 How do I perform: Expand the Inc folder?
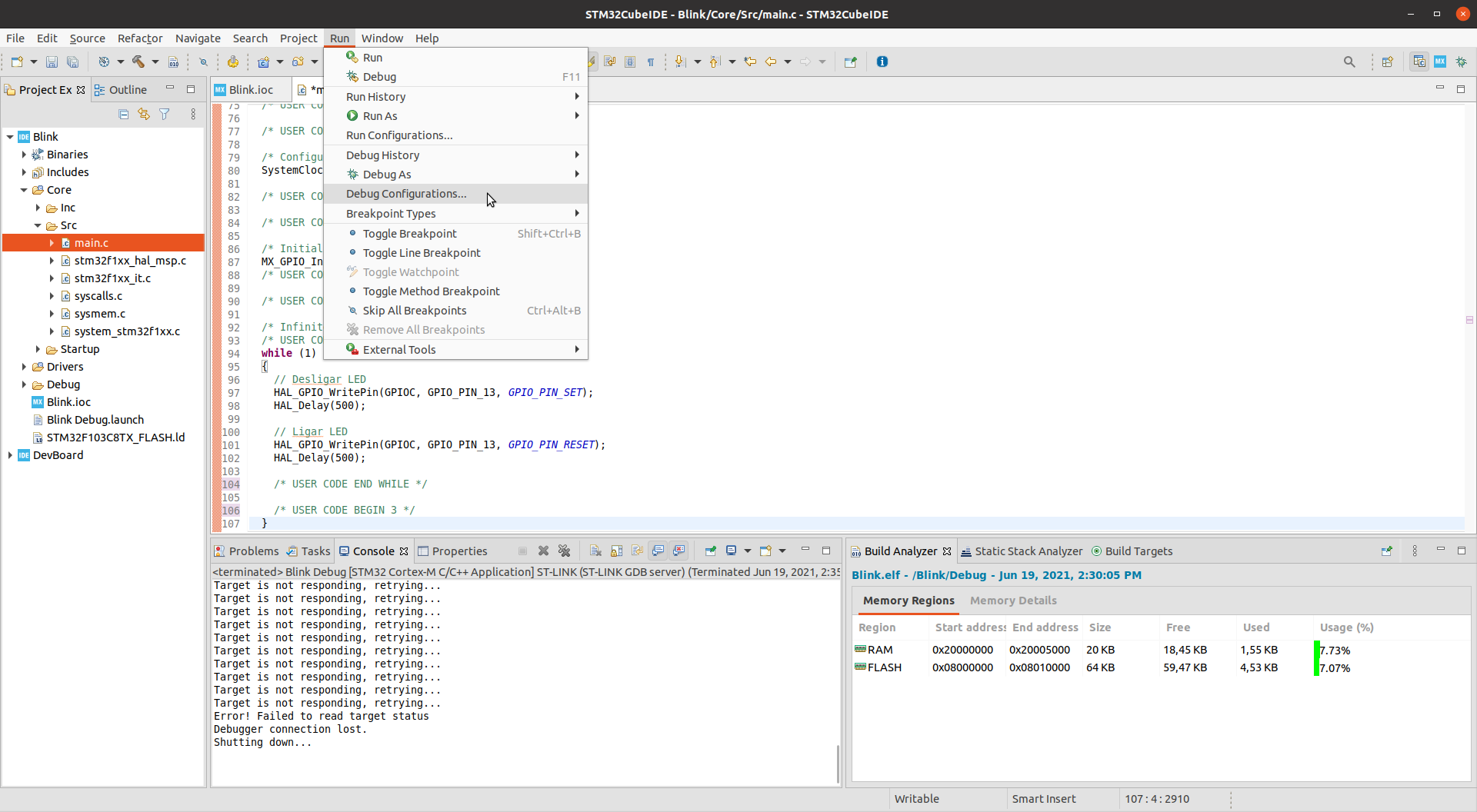coord(38,208)
